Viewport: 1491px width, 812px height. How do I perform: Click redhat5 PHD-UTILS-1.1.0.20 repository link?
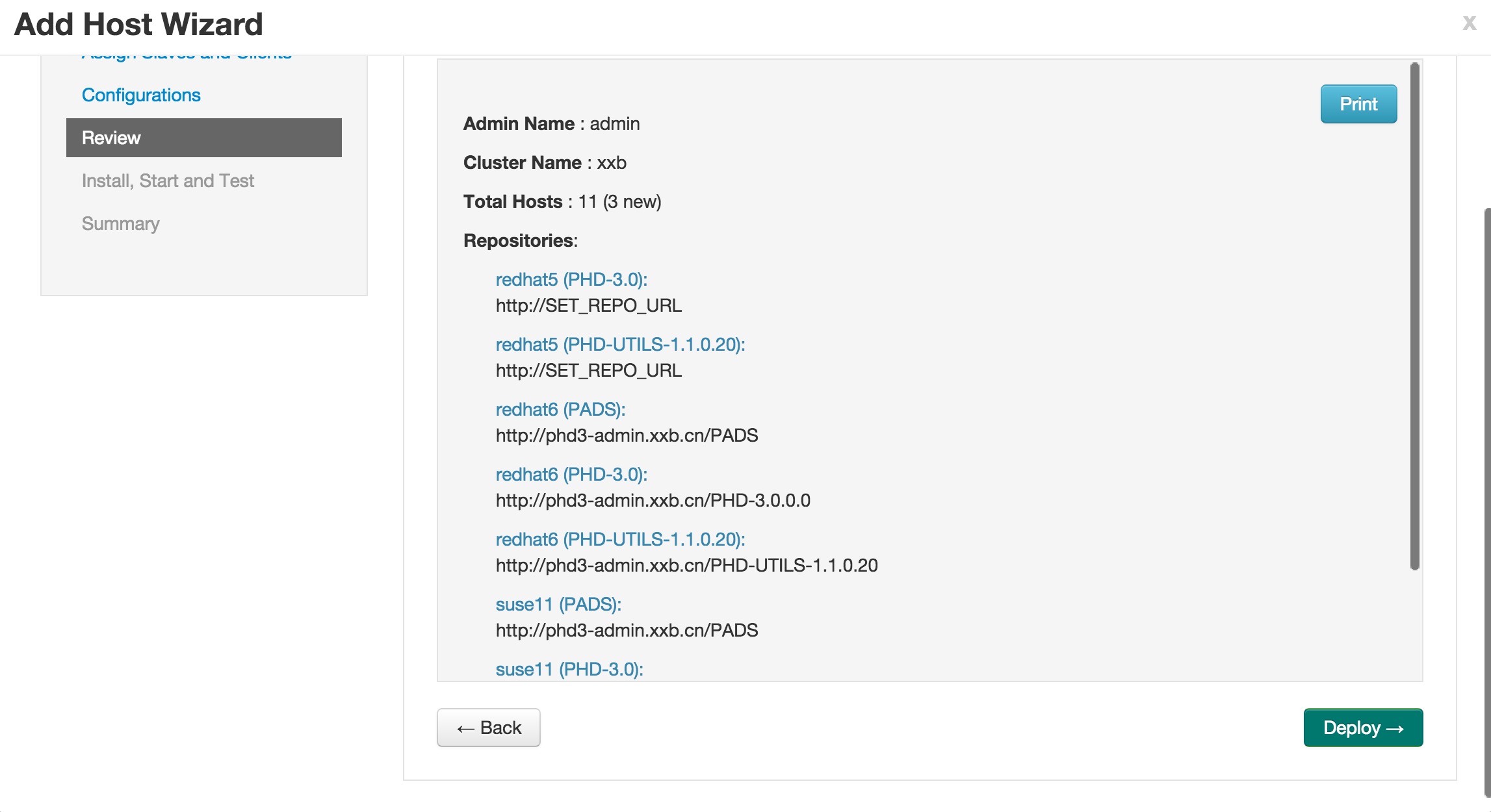coord(618,343)
